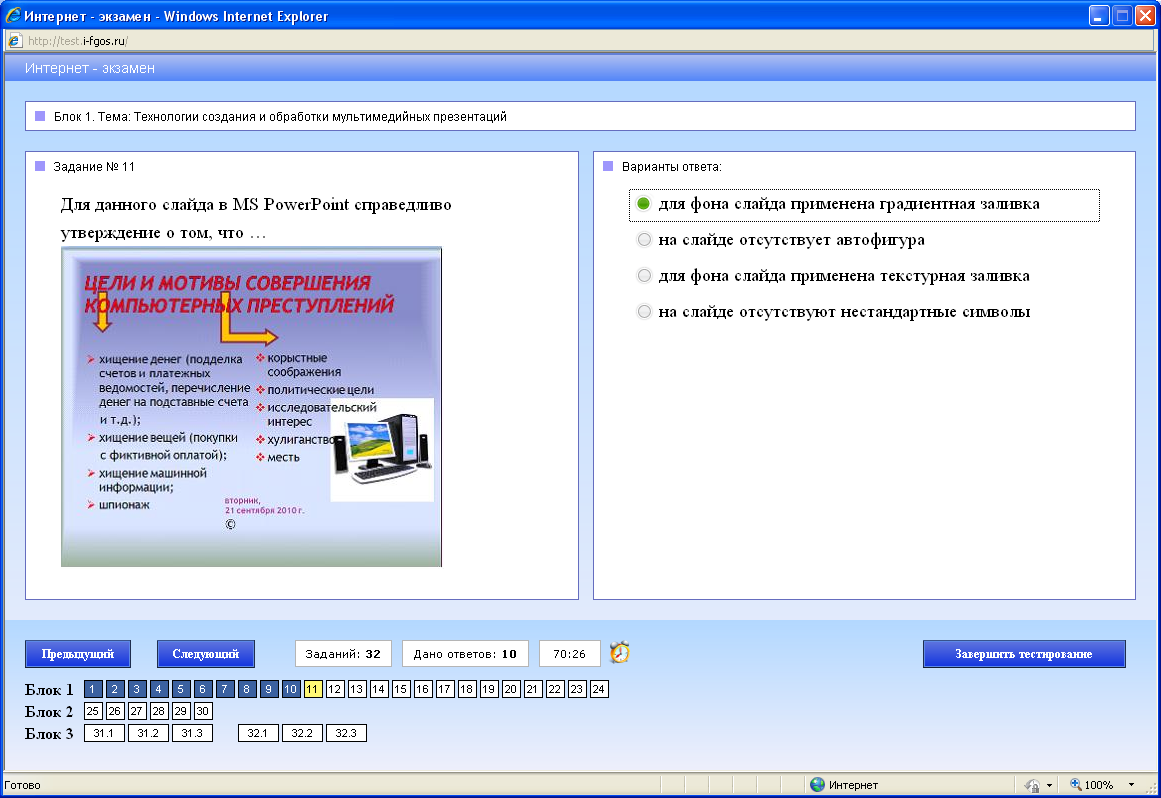Image resolution: width=1161 pixels, height=798 pixels.
Task: Open question 9
Action: pyautogui.click(x=268, y=689)
